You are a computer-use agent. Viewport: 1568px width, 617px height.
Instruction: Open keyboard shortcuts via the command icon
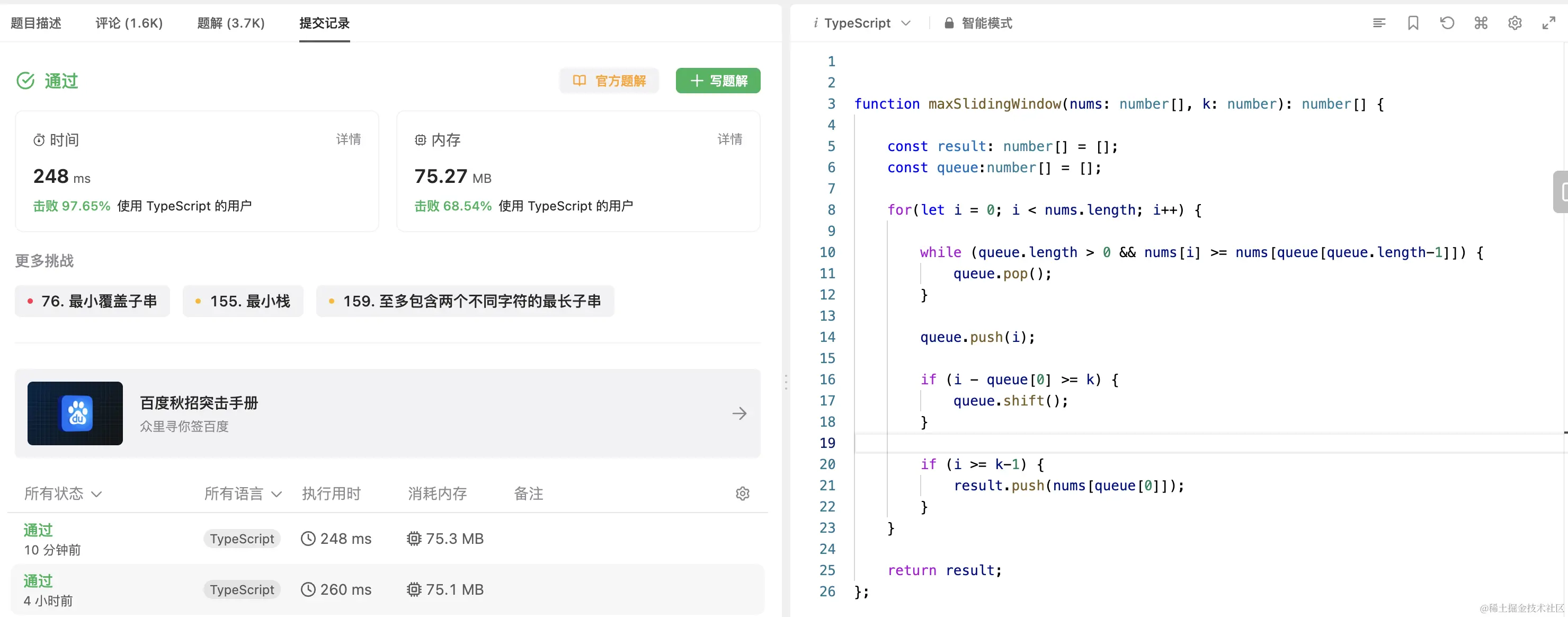point(1481,23)
